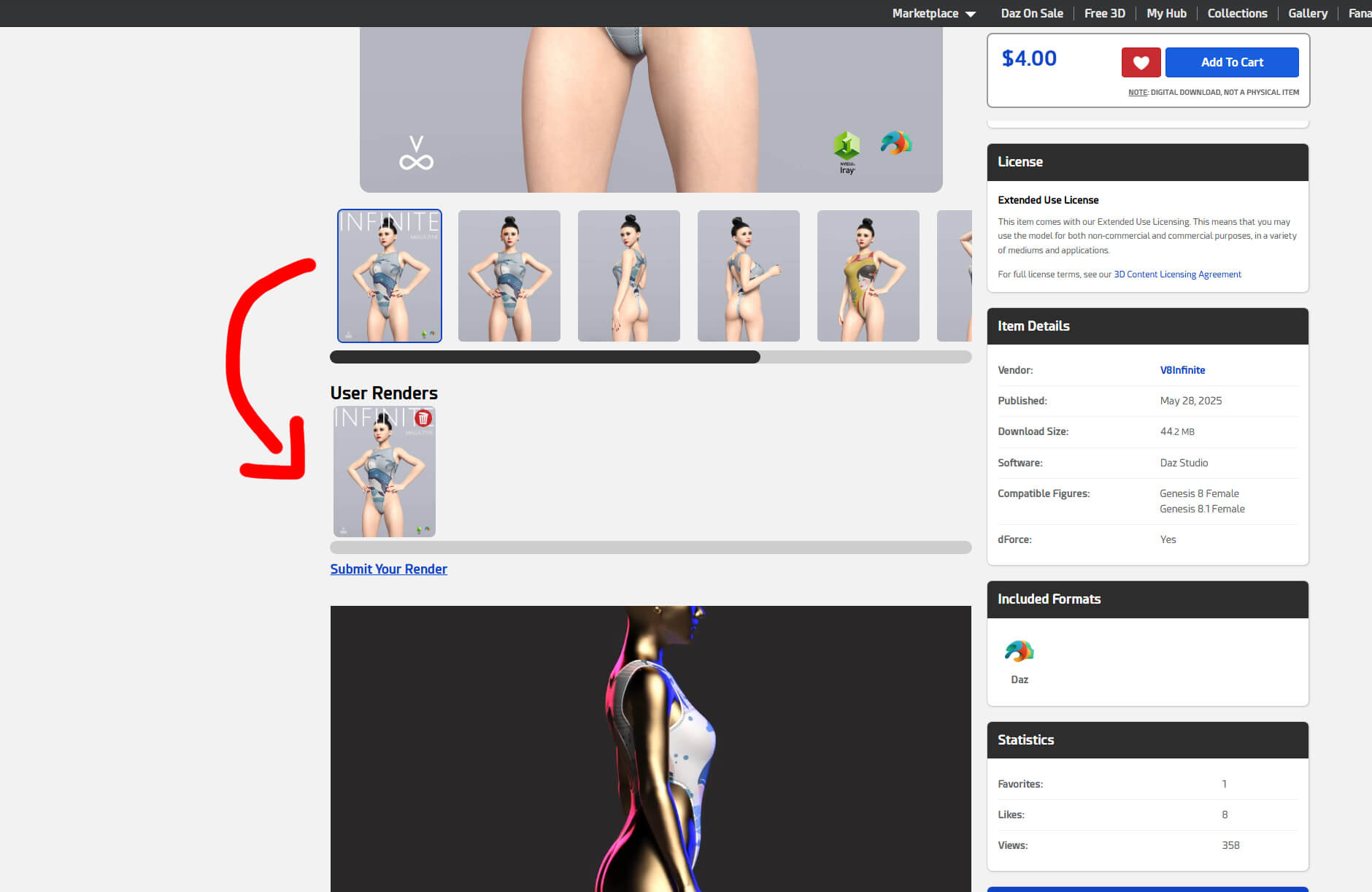Select the fourth back-view thumbnail

click(749, 276)
